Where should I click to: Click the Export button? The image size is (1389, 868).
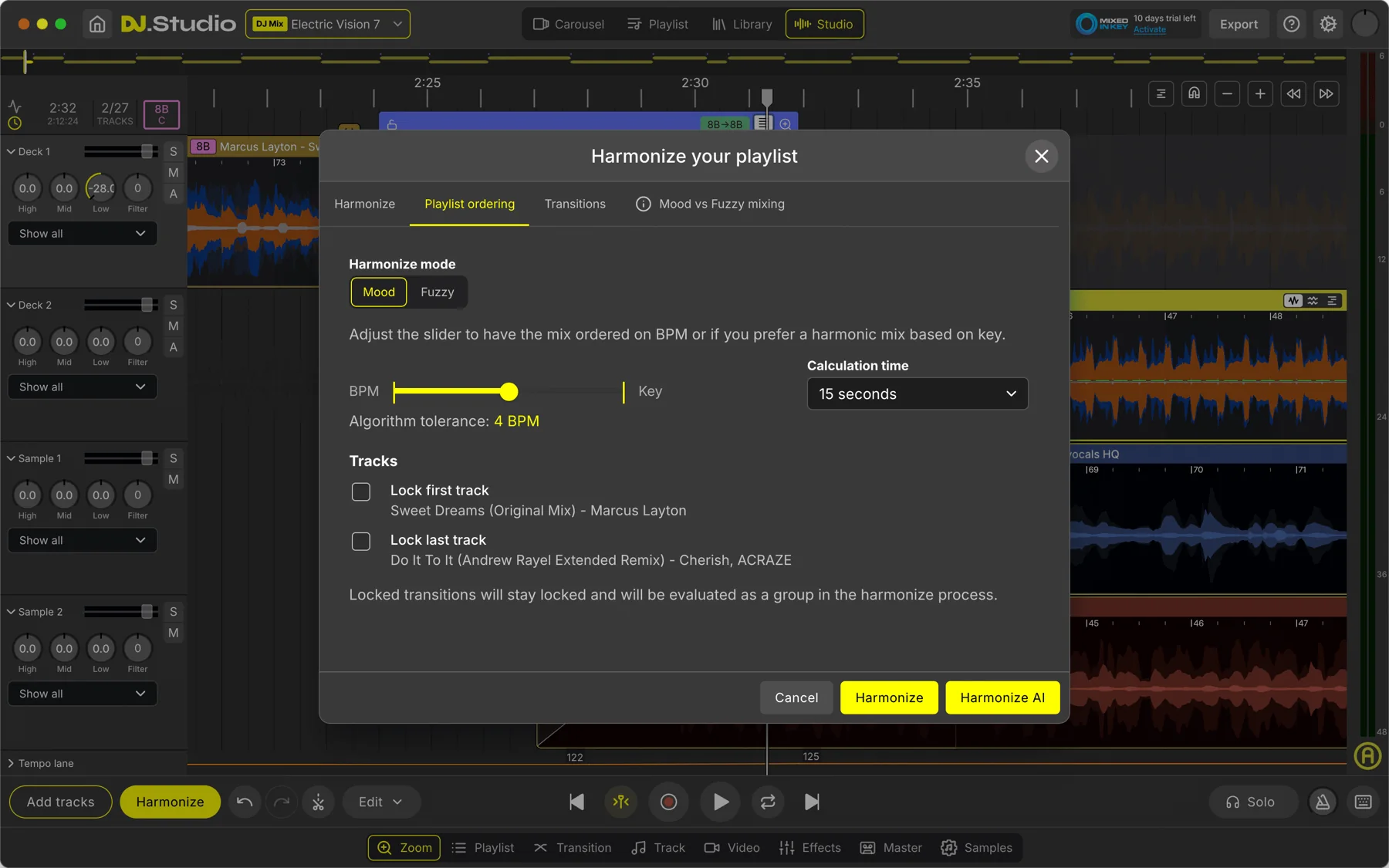(1239, 24)
